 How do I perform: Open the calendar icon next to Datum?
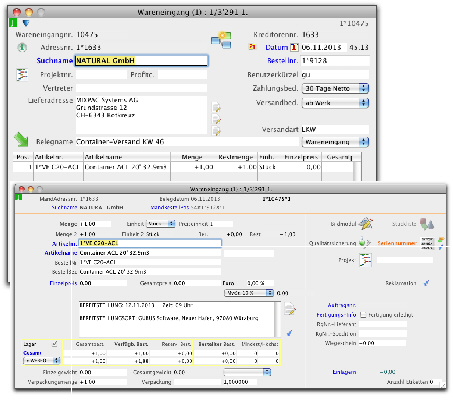coord(294,47)
